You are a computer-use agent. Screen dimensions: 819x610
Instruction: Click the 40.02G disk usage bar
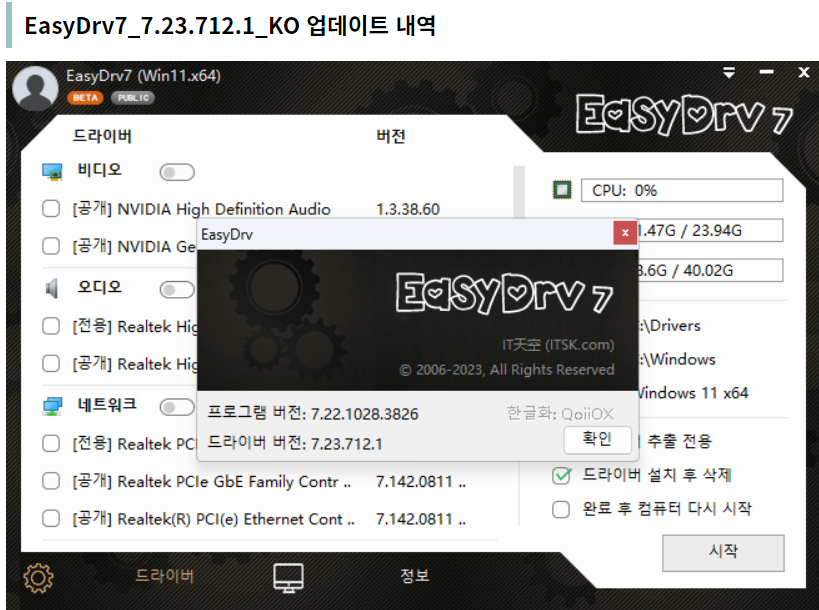710,270
